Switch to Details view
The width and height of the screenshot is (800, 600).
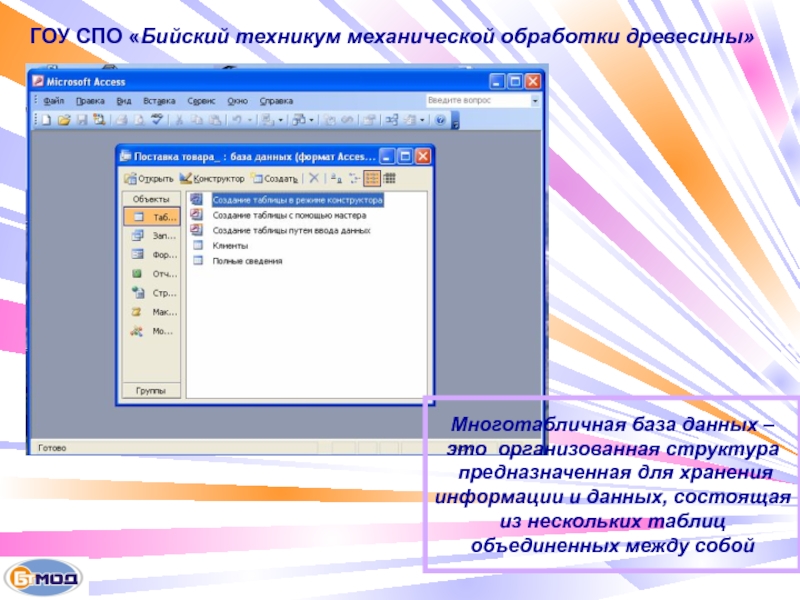click(389, 178)
